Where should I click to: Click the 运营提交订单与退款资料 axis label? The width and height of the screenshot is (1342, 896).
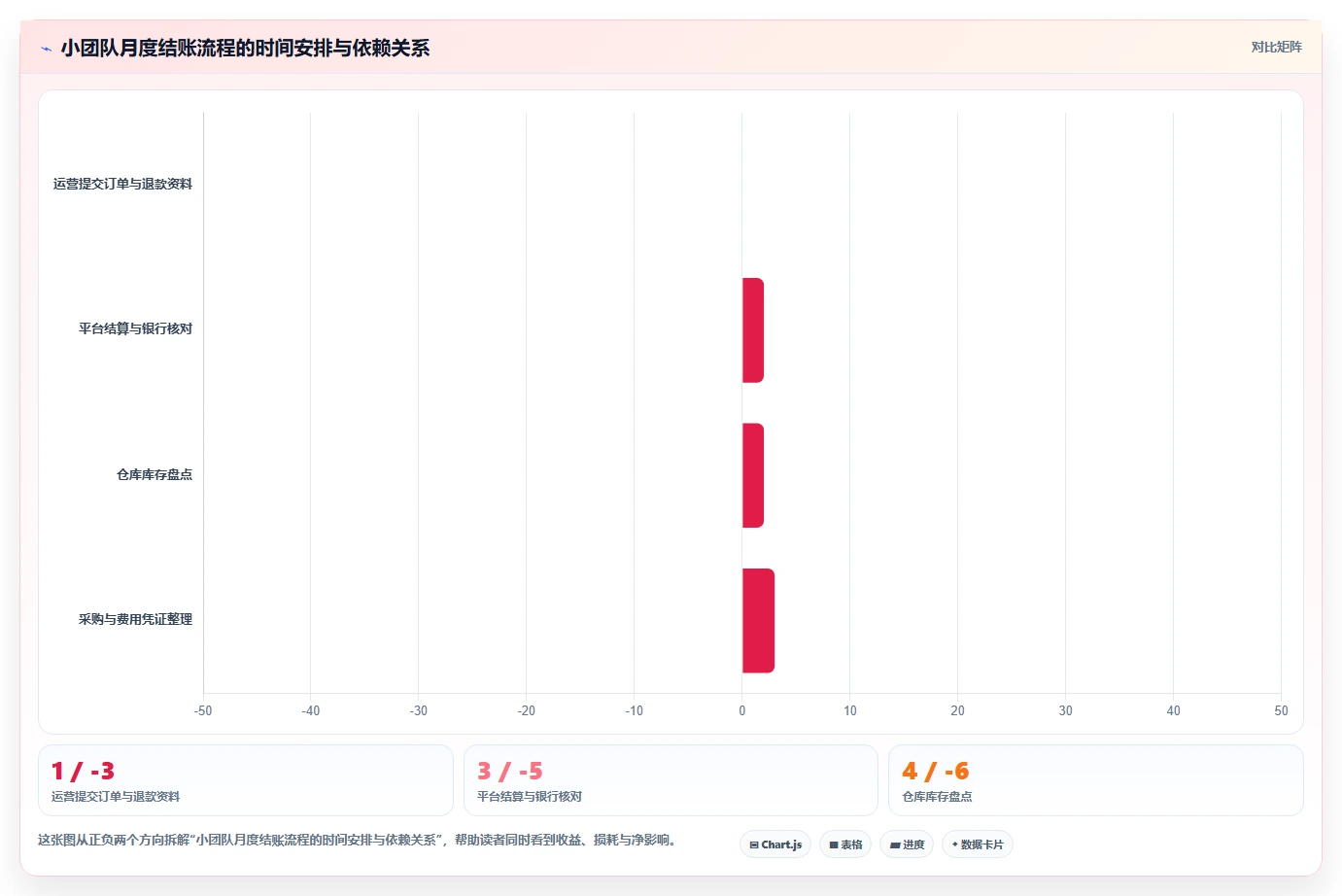click(x=122, y=184)
